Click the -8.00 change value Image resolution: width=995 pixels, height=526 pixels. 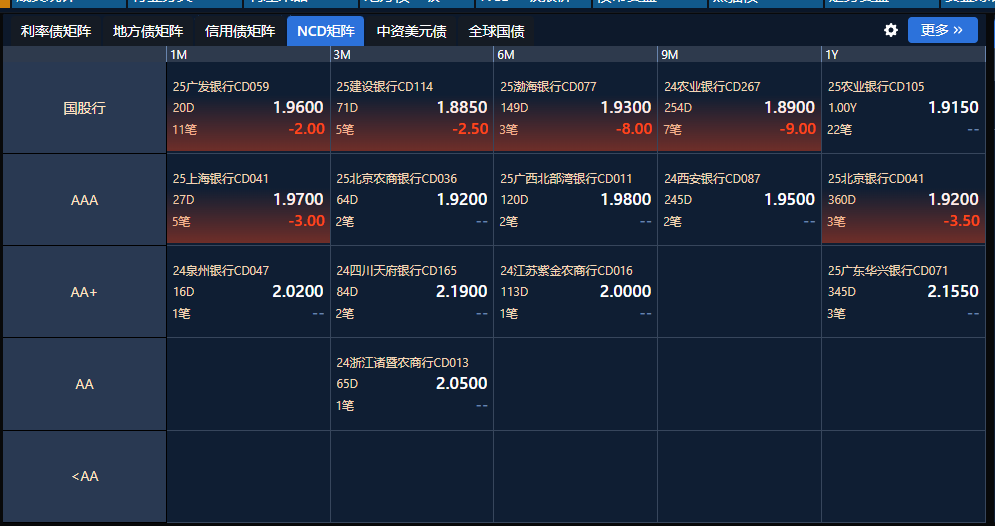pyautogui.click(x=634, y=129)
